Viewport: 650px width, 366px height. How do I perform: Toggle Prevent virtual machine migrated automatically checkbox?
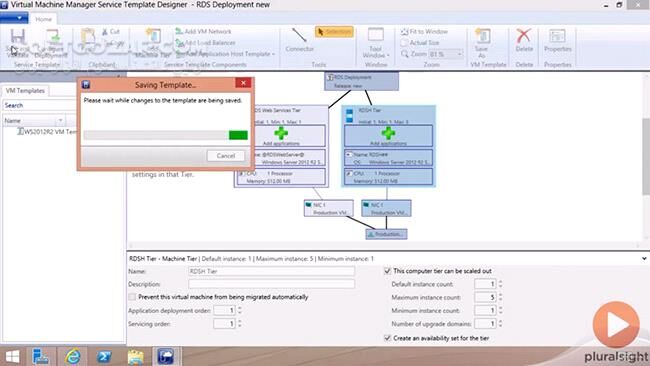(132, 297)
